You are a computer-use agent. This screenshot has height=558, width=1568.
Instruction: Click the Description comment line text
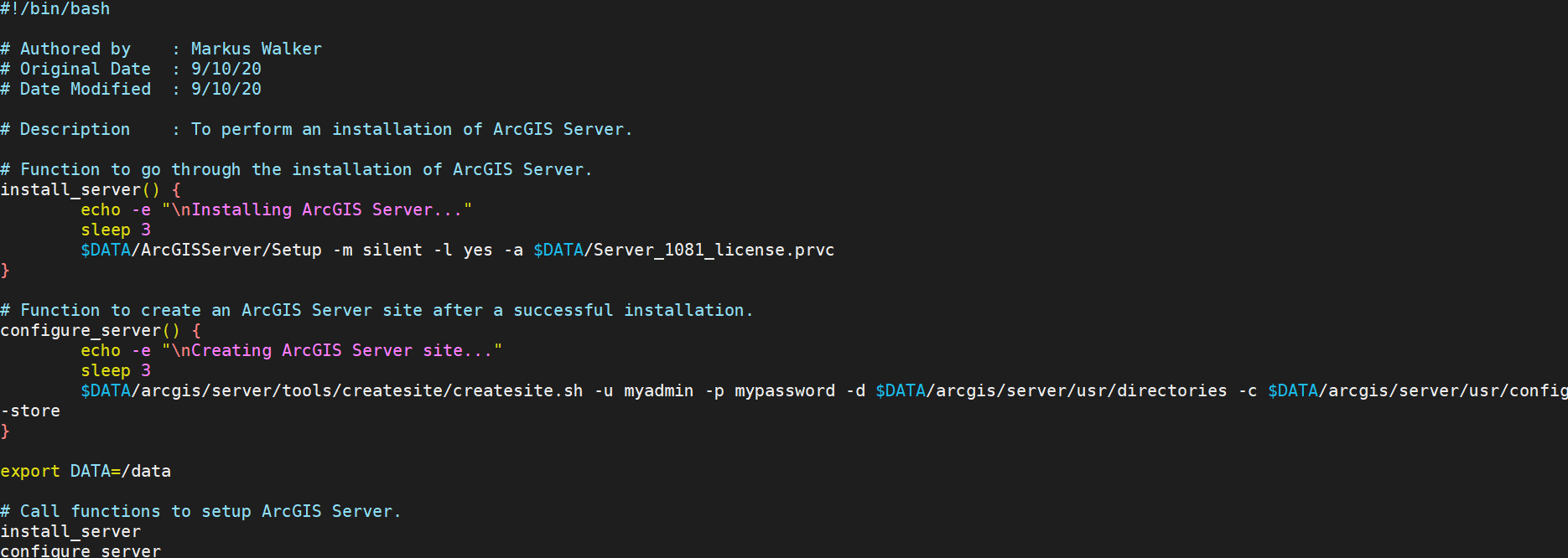(x=411, y=129)
